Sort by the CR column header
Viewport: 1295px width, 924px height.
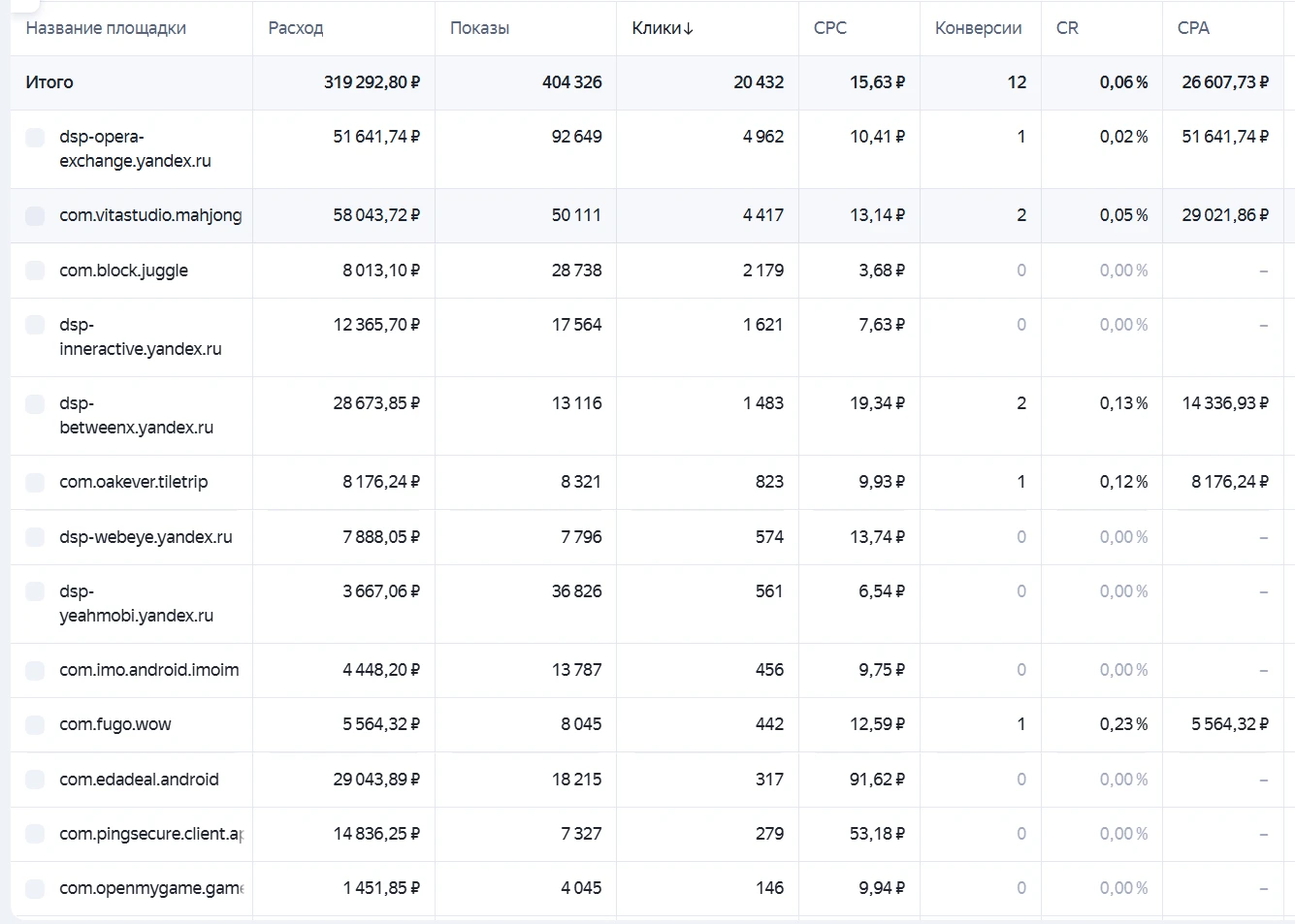[x=1067, y=28]
